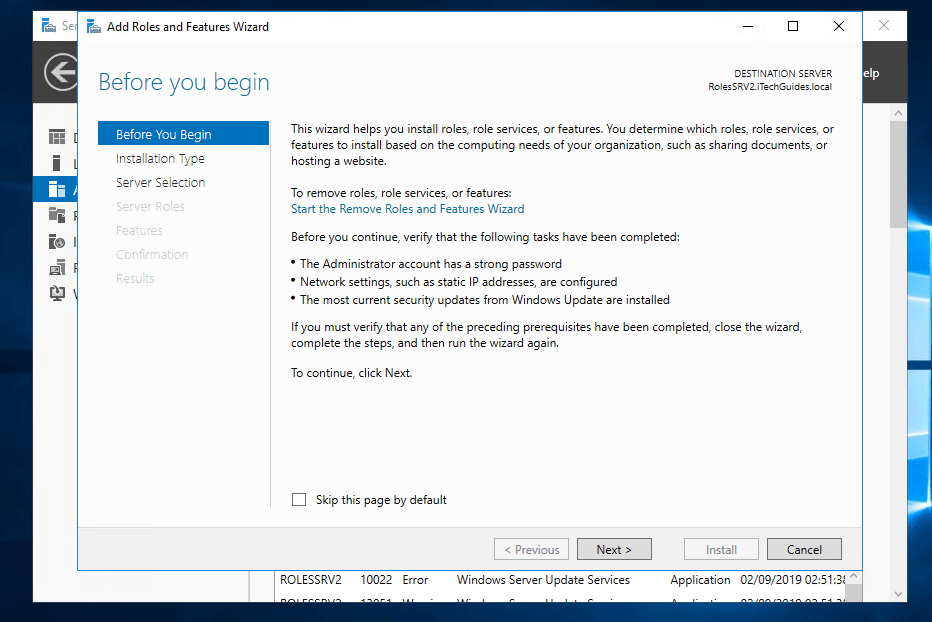
Task: Open the Server Manager Dashboard icon
Action: click(x=57, y=137)
